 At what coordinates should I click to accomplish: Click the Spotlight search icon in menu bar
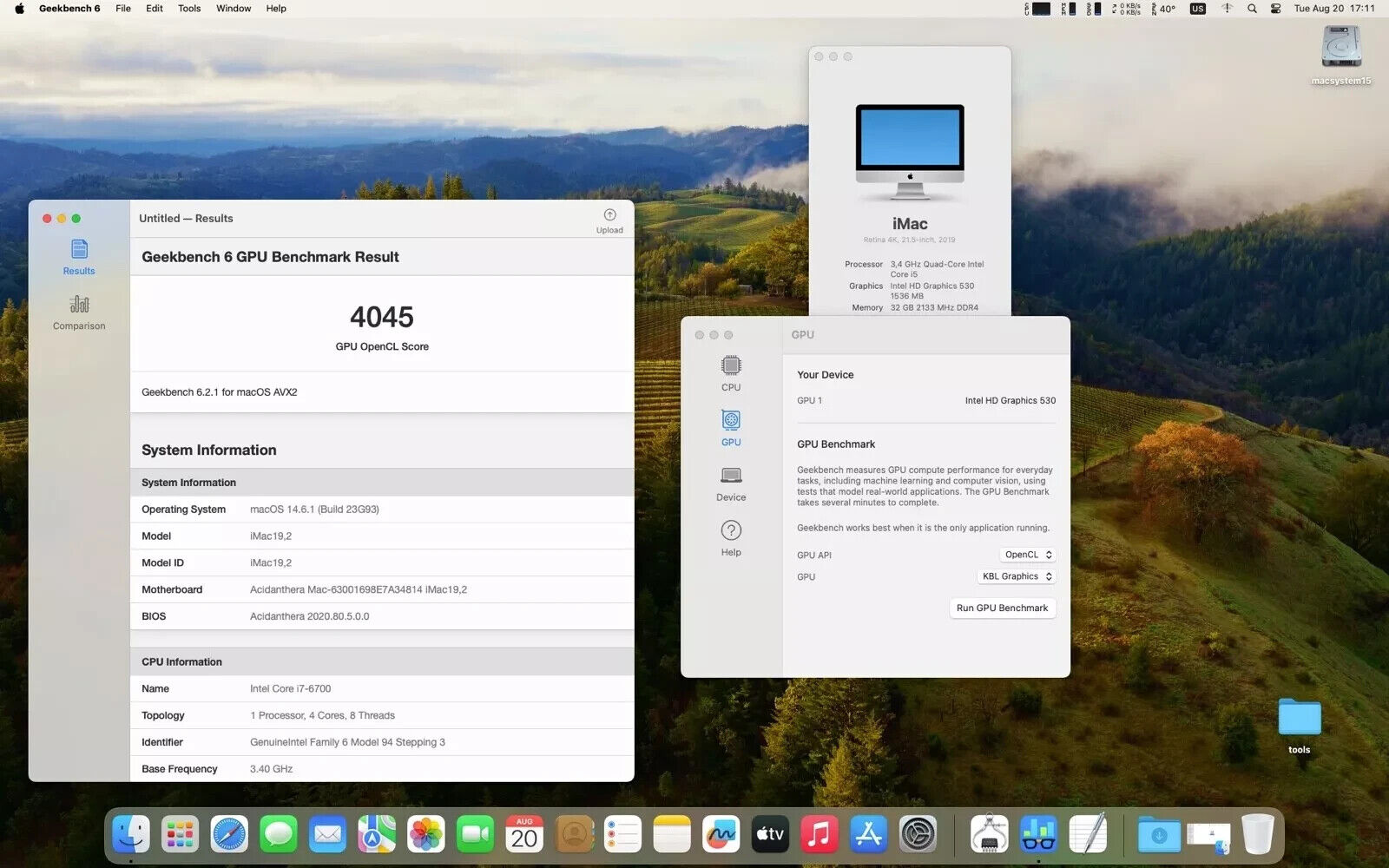[x=1252, y=9]
